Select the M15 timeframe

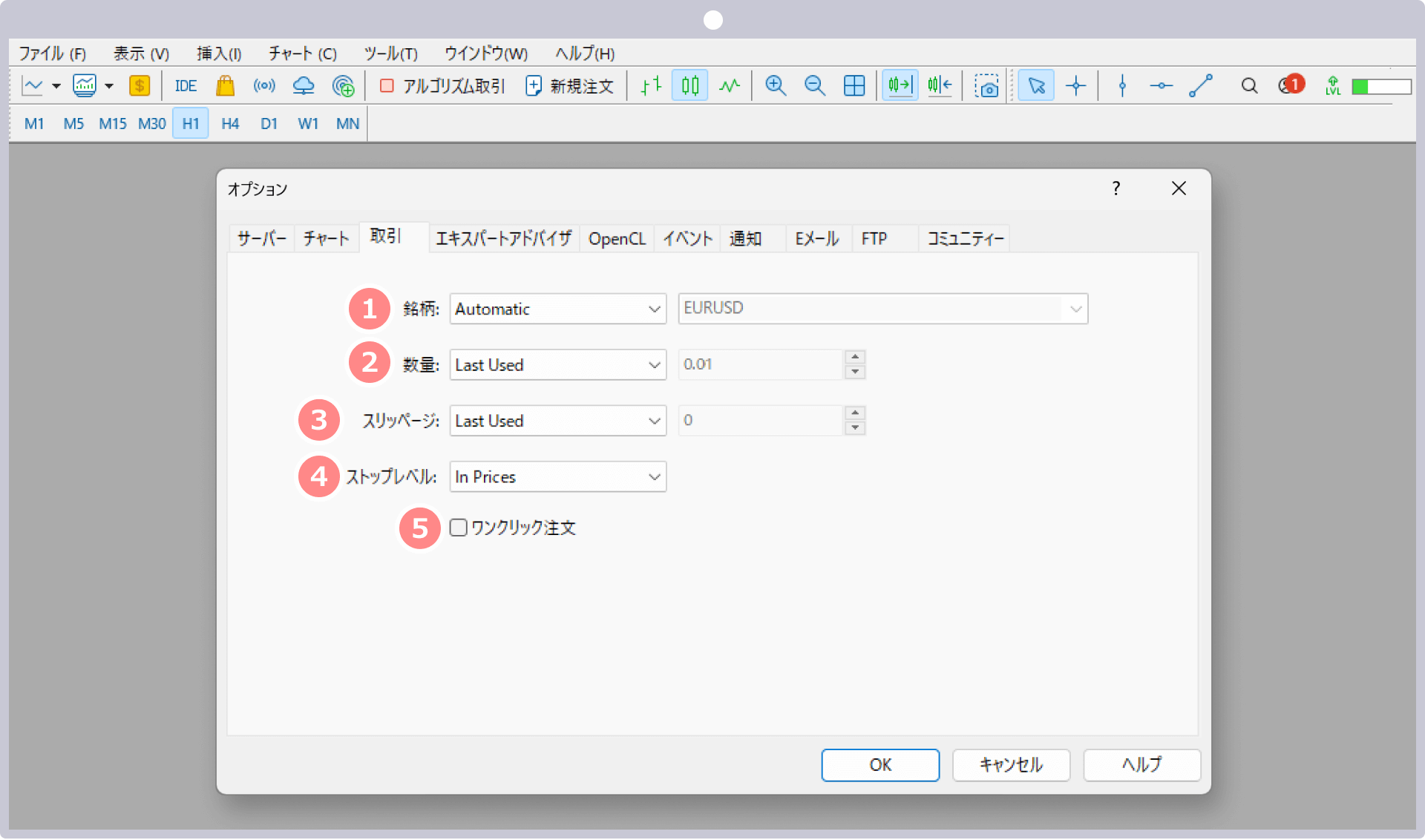tap(113, 124)
